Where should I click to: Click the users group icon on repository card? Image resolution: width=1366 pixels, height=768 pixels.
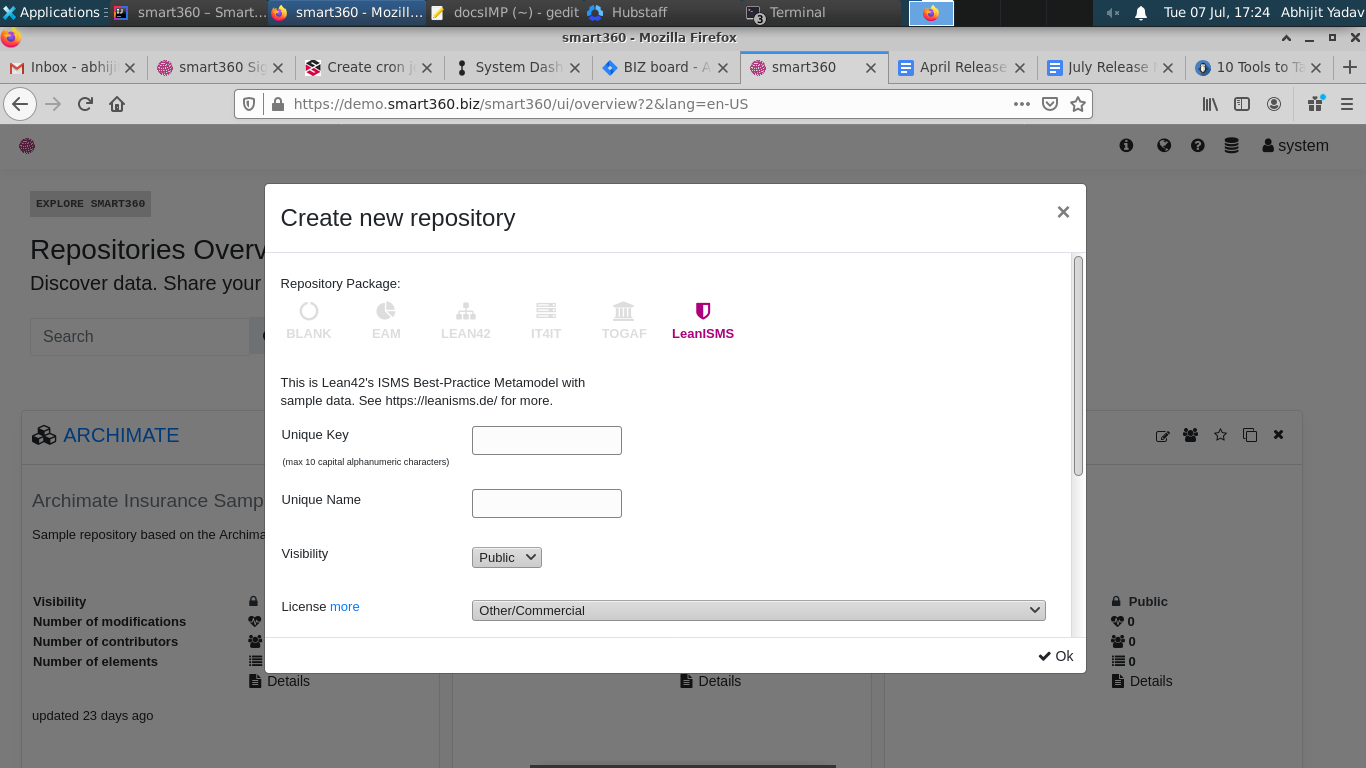1190,435
